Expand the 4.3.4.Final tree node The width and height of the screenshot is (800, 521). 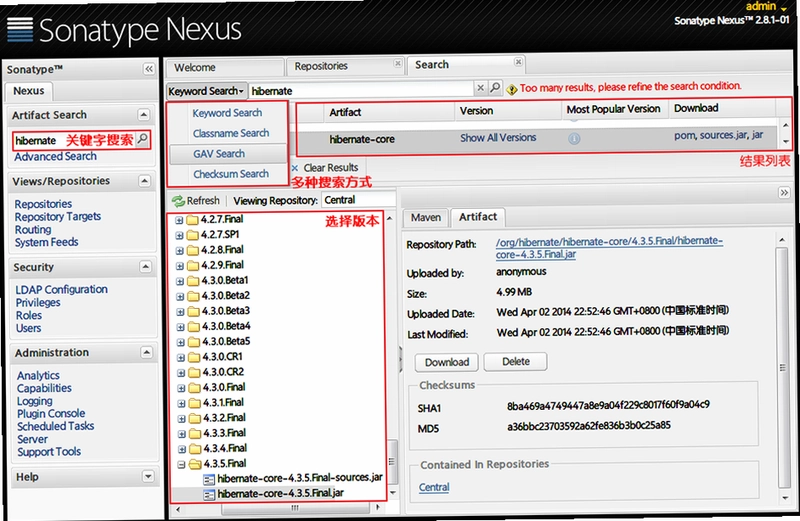[182, 449]
